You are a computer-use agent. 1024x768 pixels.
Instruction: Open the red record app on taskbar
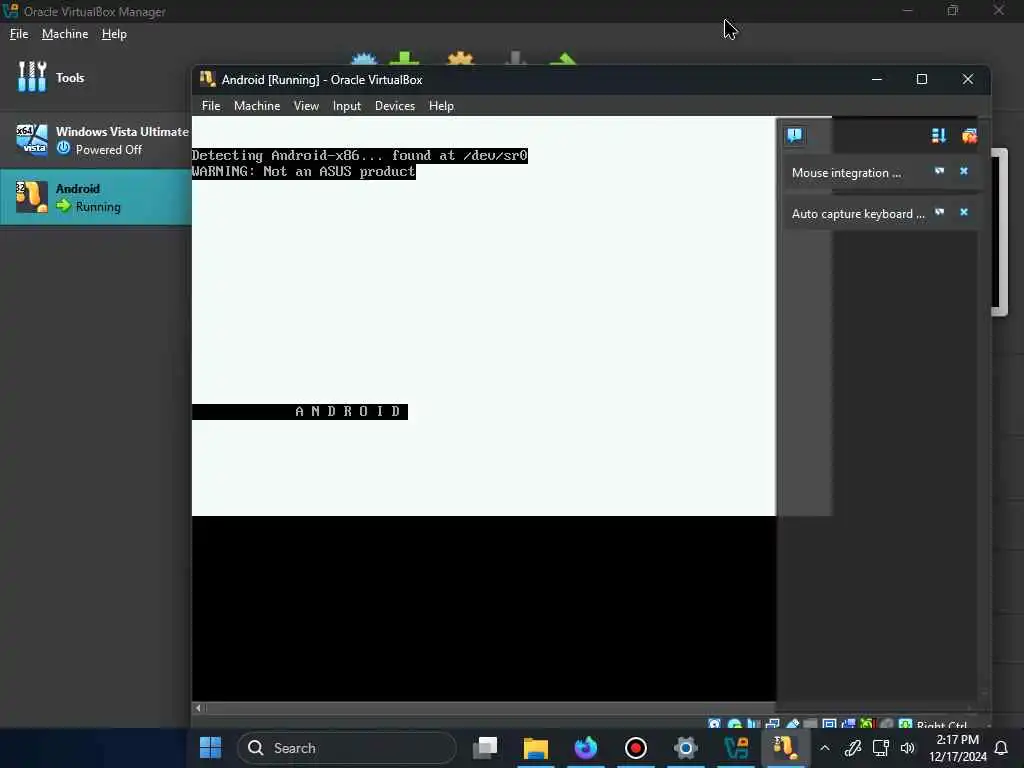click(635, 748)
